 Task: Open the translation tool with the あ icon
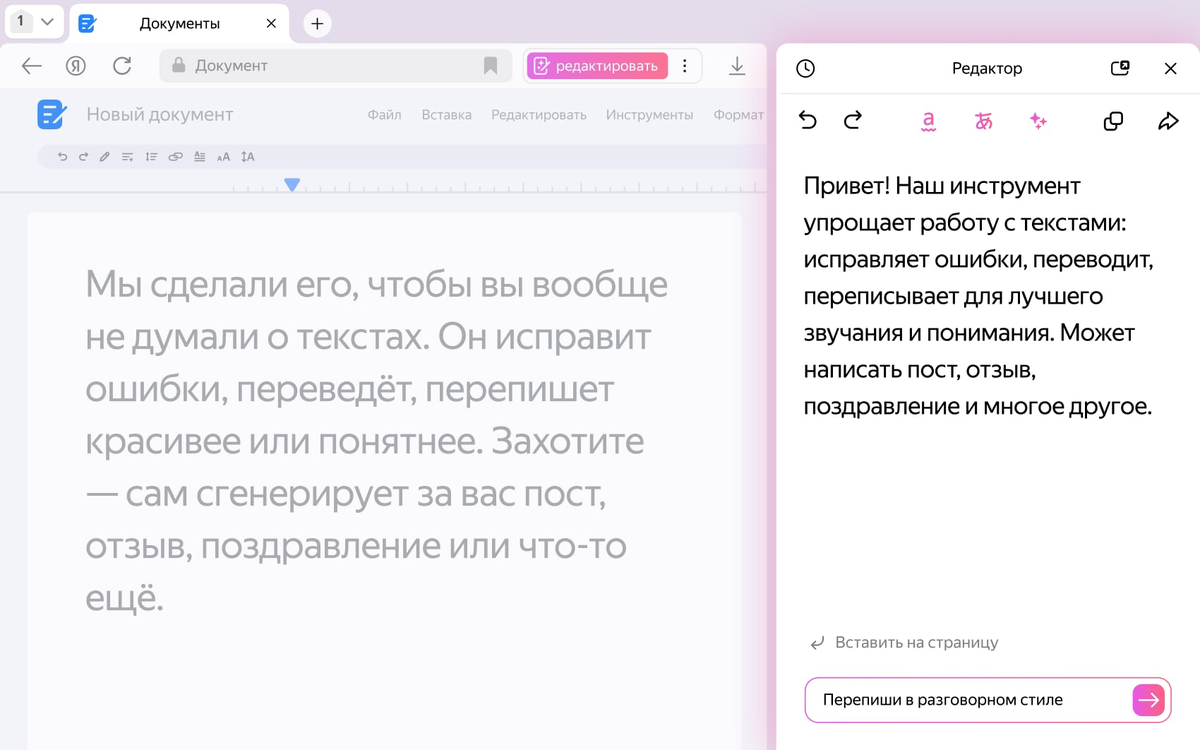coord(983,121)
